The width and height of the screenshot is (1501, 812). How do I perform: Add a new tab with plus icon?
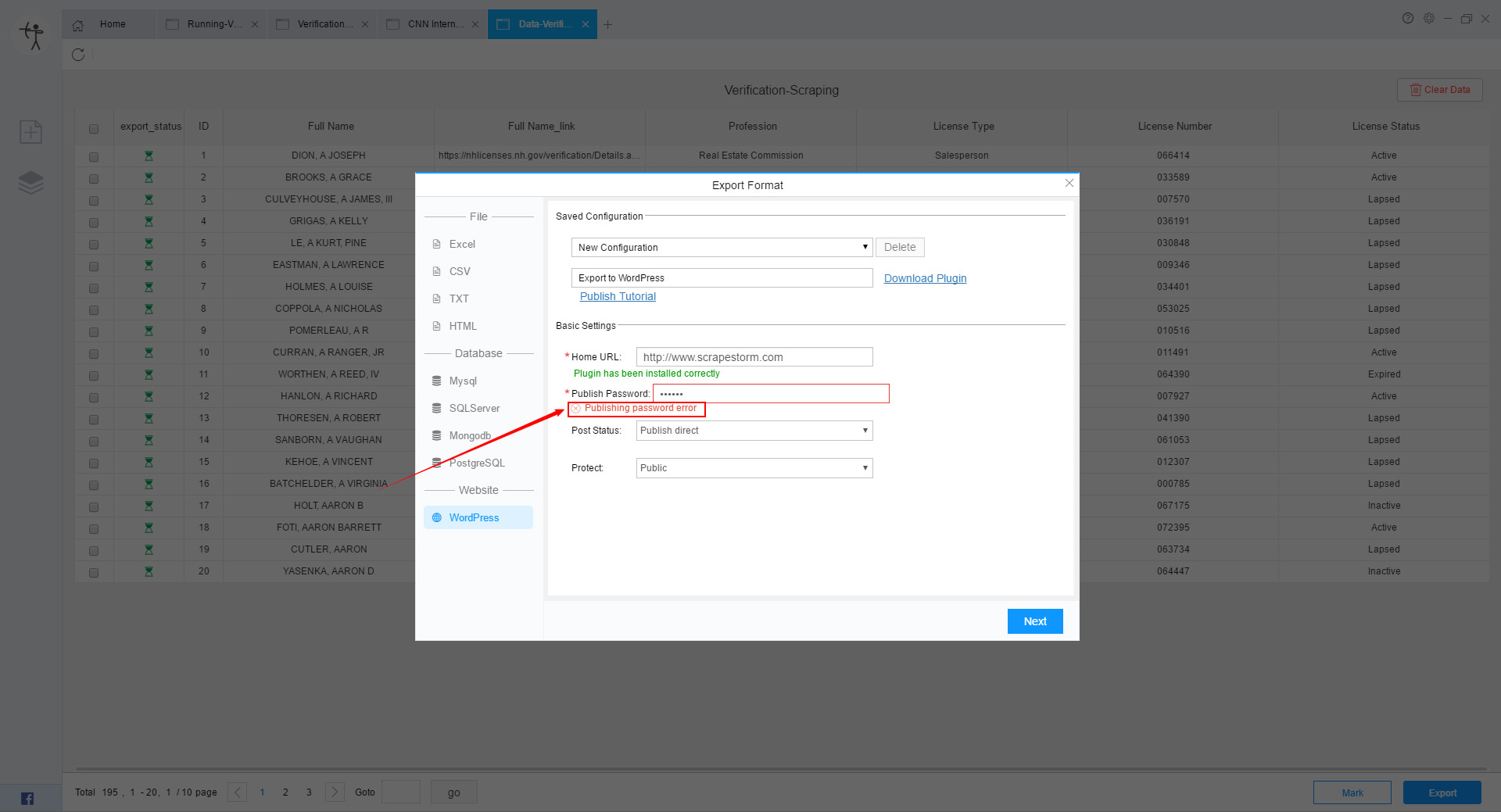click(608, 24)
